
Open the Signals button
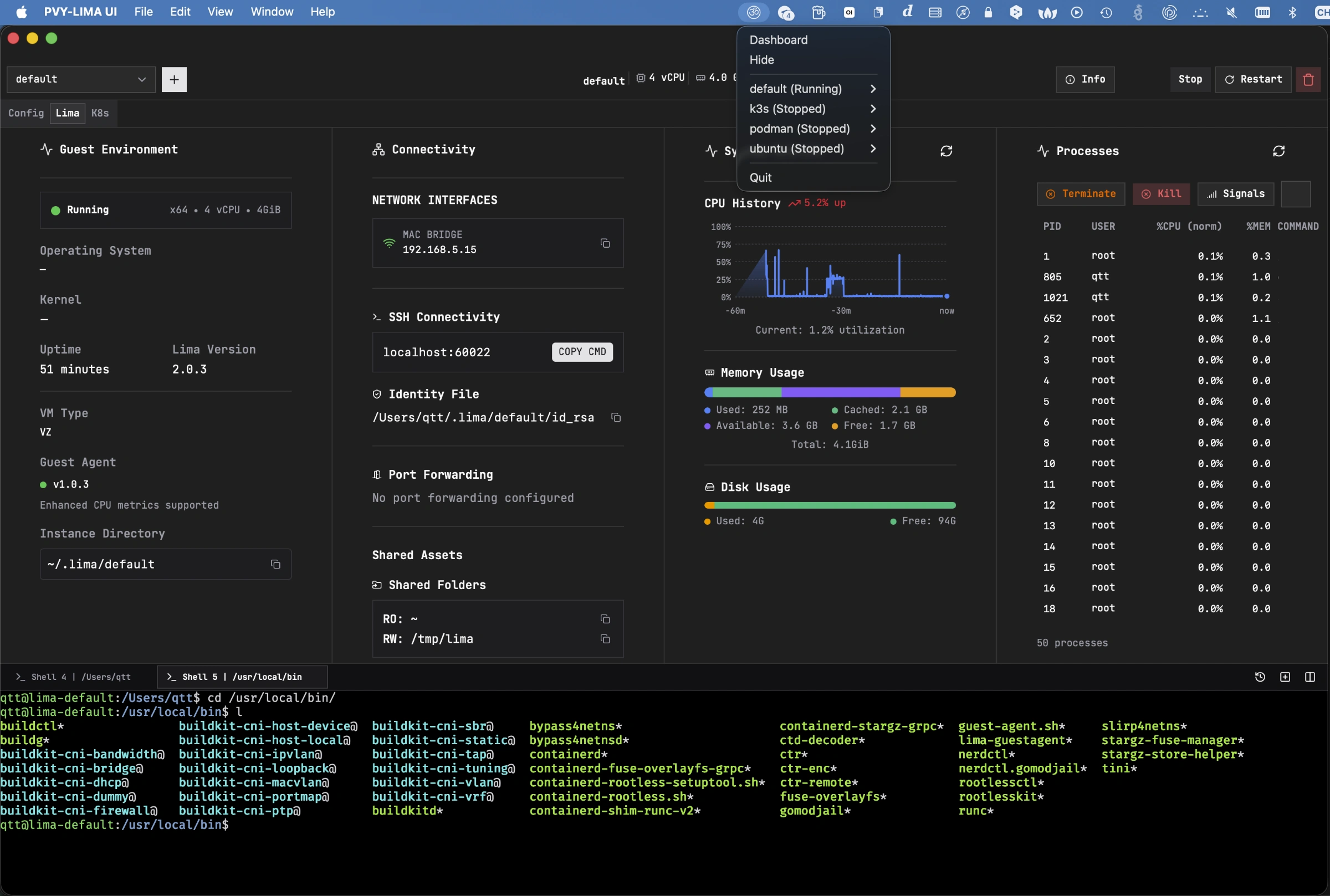point(1235,194)
